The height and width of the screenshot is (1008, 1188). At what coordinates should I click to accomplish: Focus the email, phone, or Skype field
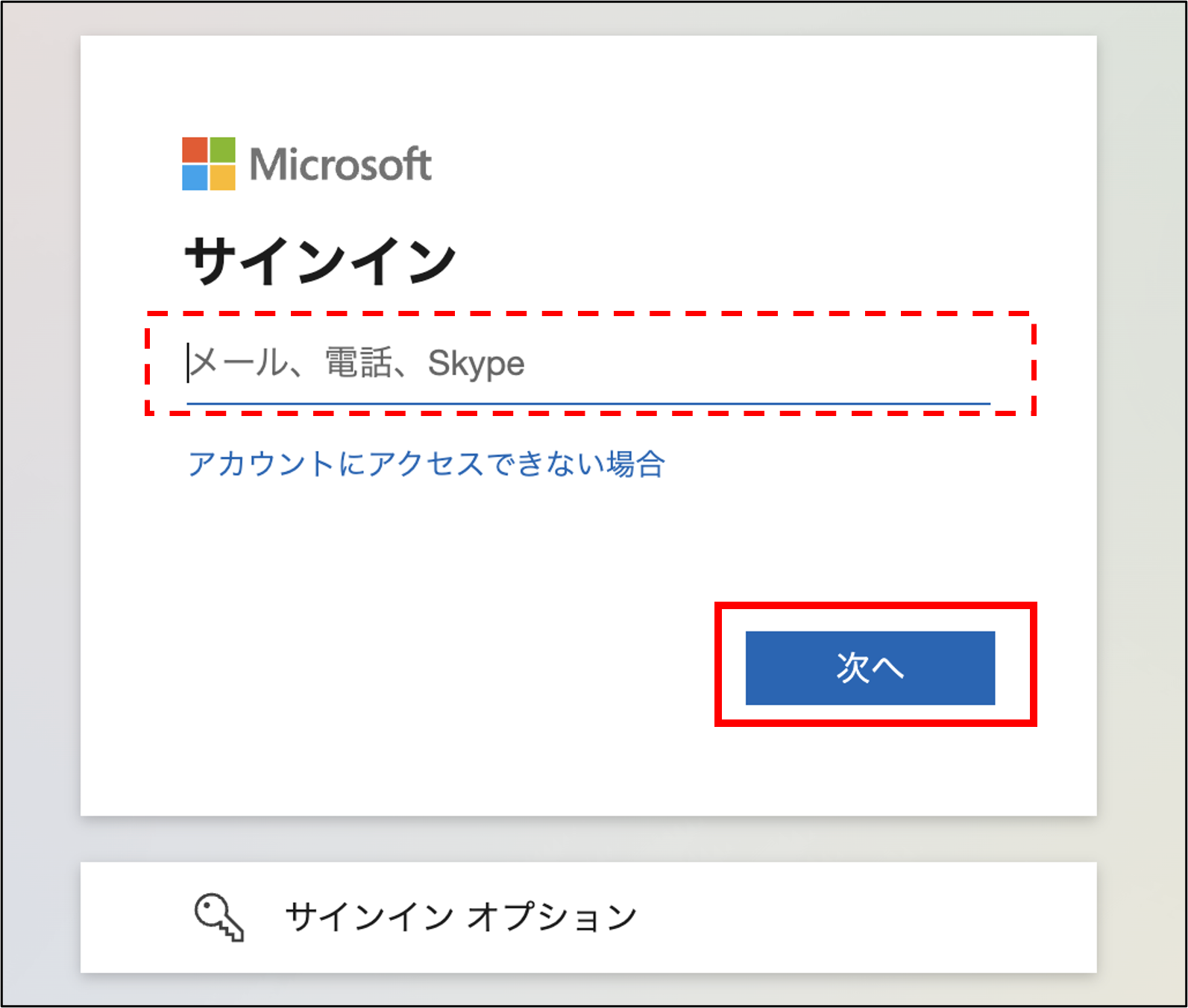pos(588,364)
